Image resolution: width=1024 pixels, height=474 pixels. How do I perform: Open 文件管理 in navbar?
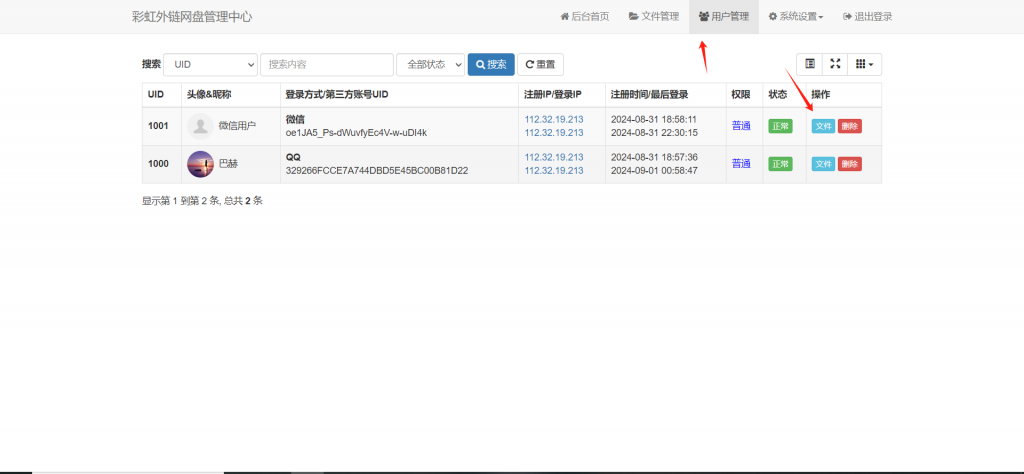coord(654,16)
